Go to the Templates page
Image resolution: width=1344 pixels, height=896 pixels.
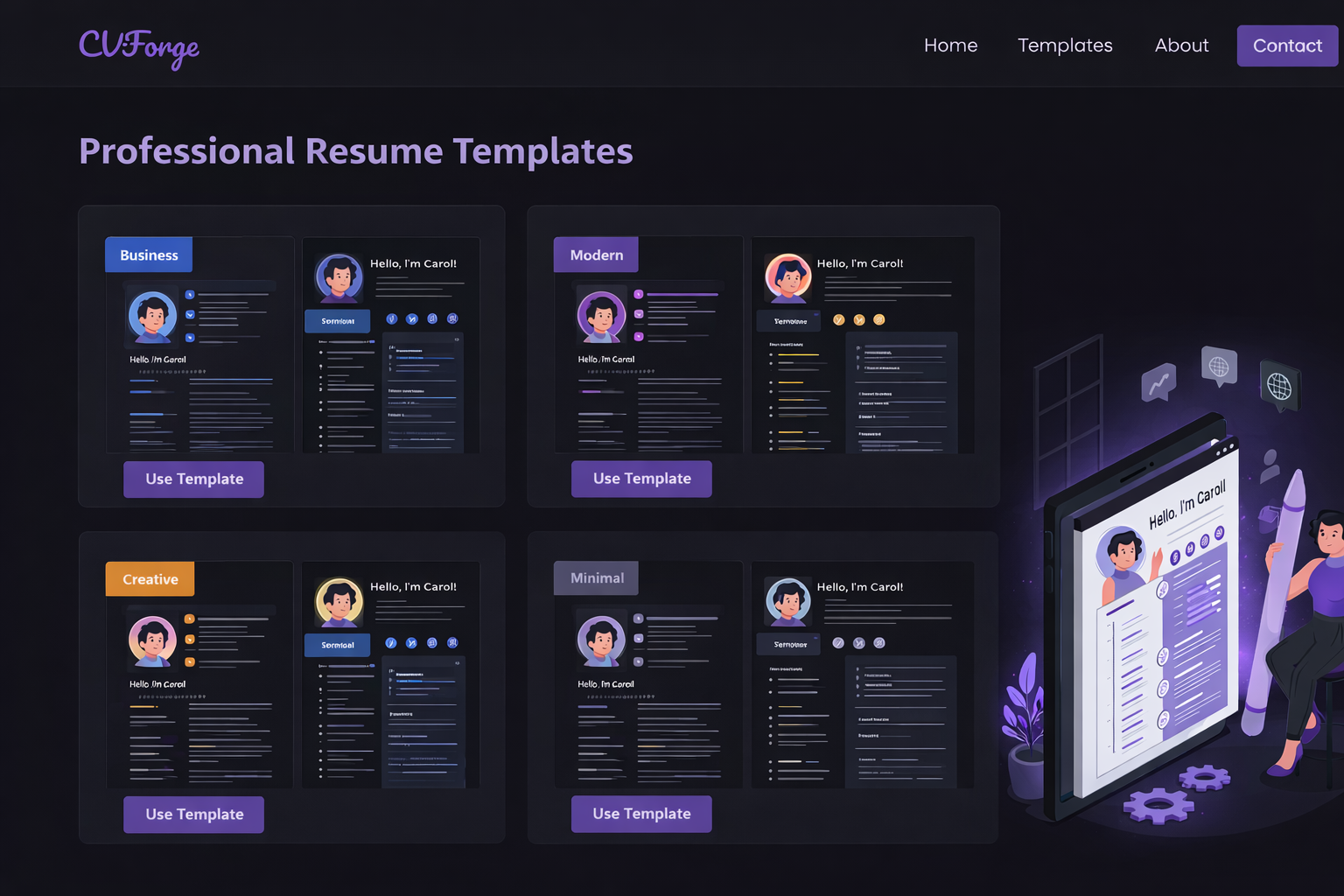(1065, 45)
